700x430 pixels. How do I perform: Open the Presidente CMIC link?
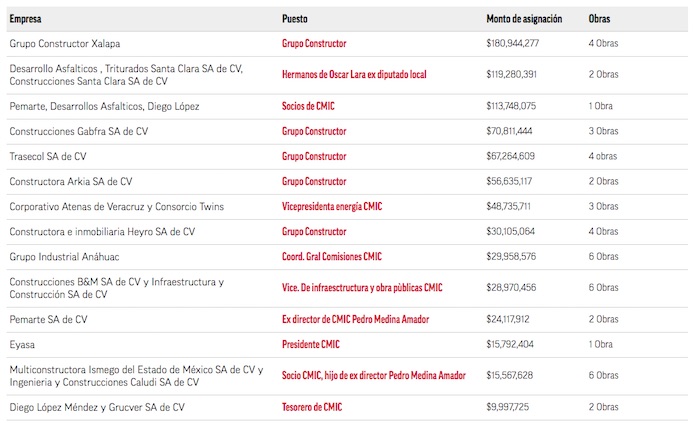[311, 345]
